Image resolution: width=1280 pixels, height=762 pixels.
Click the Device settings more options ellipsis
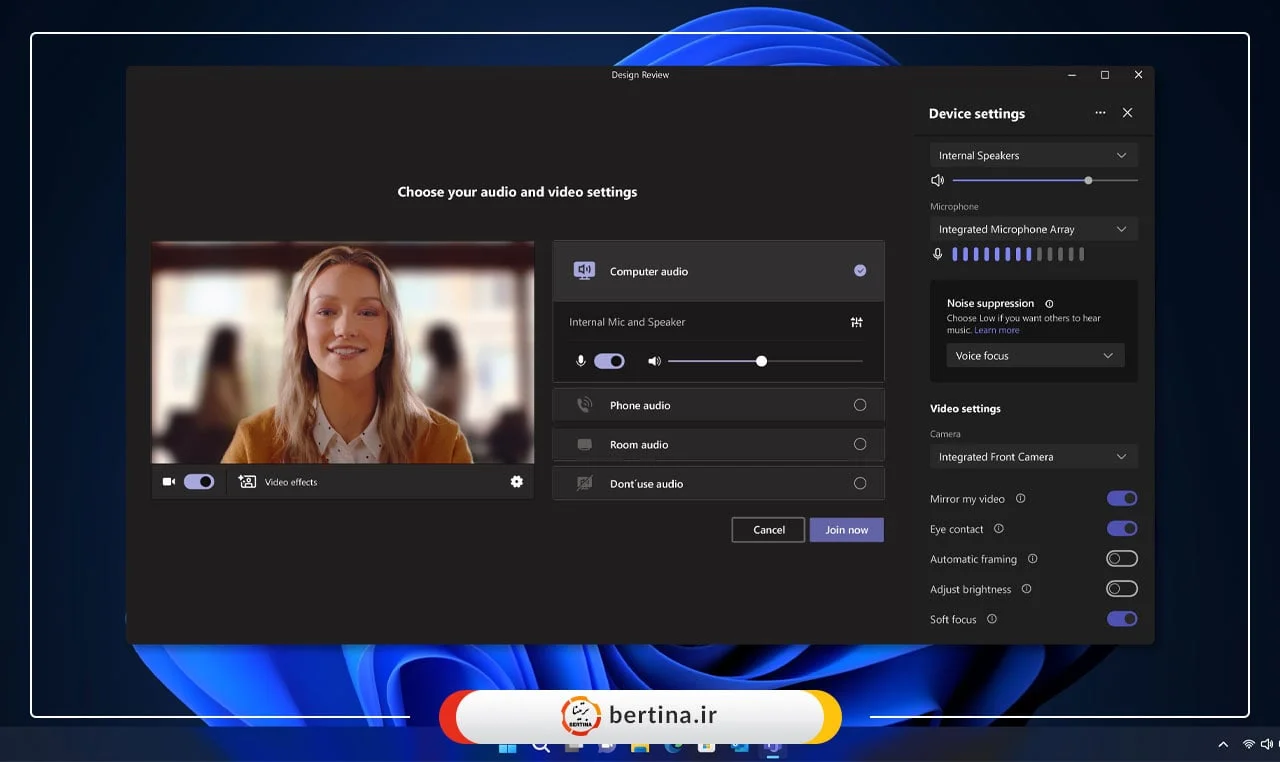tap(1100, 113)
